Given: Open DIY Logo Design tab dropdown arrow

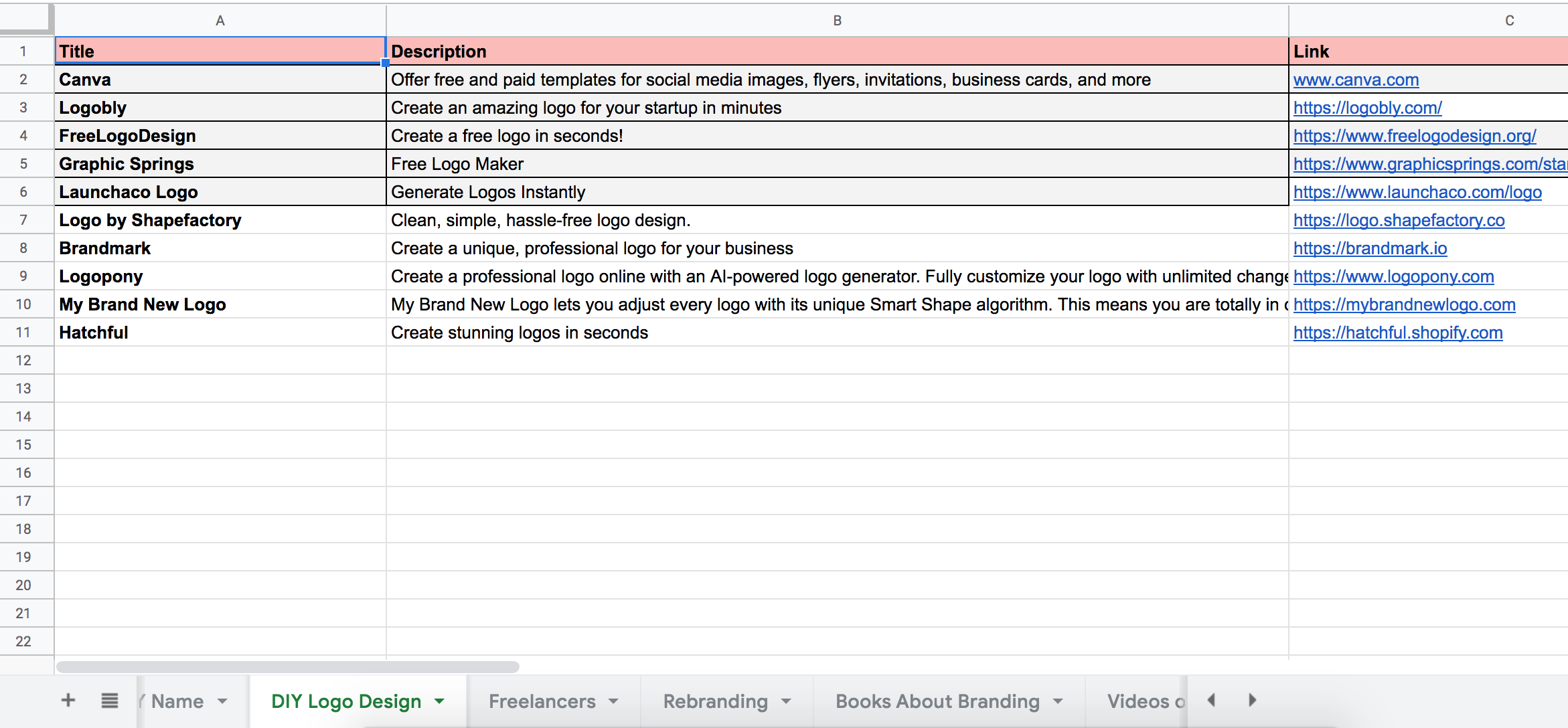Looking at the screenshot, I should tap(440, 701).
